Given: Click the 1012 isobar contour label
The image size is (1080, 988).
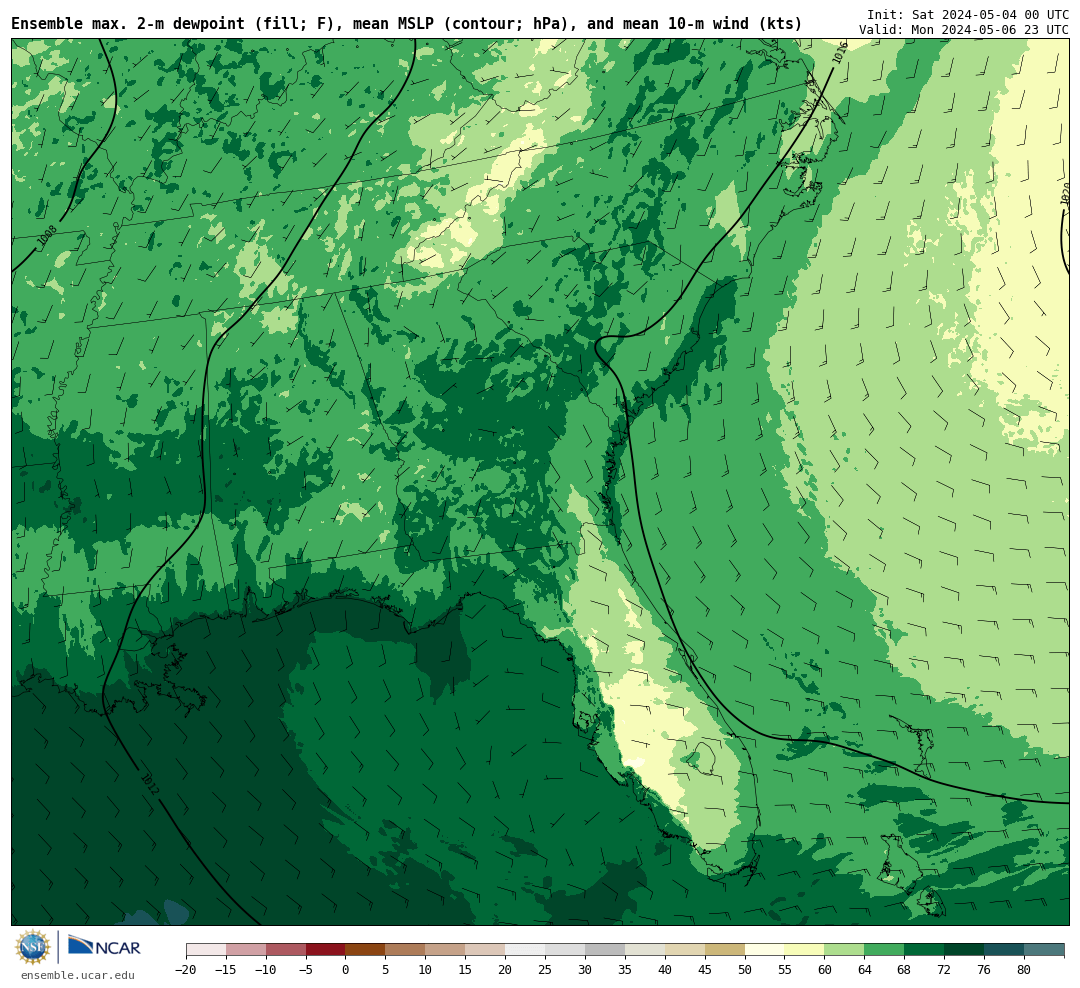Looking at the screenshot, I should coord(150,784).
